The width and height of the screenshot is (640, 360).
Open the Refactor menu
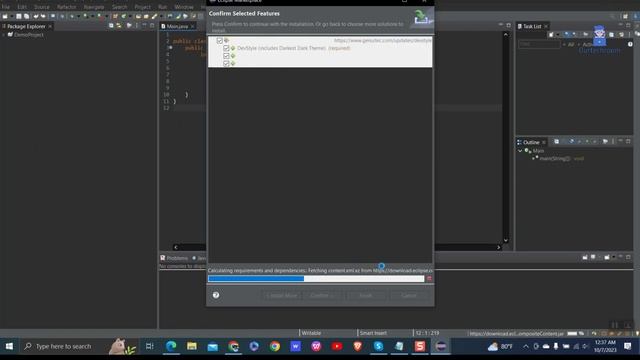[x=67, y=7]
